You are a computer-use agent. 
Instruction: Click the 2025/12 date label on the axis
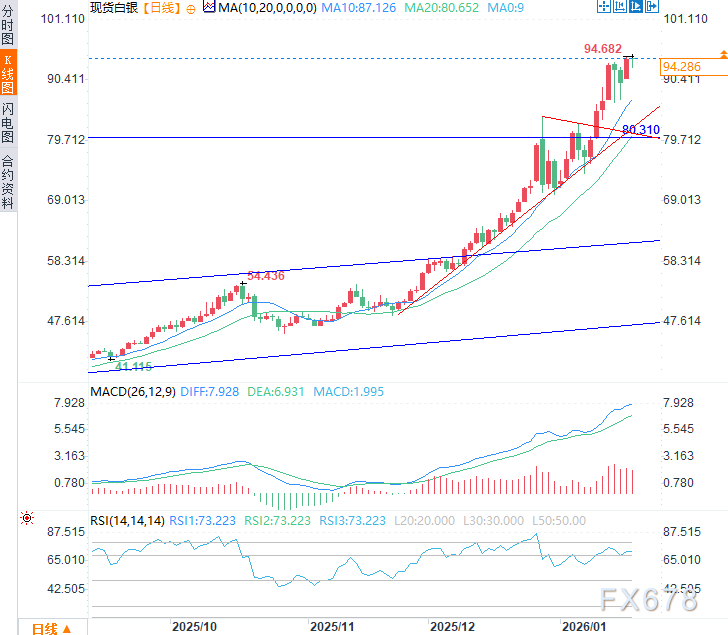(452, 627)
